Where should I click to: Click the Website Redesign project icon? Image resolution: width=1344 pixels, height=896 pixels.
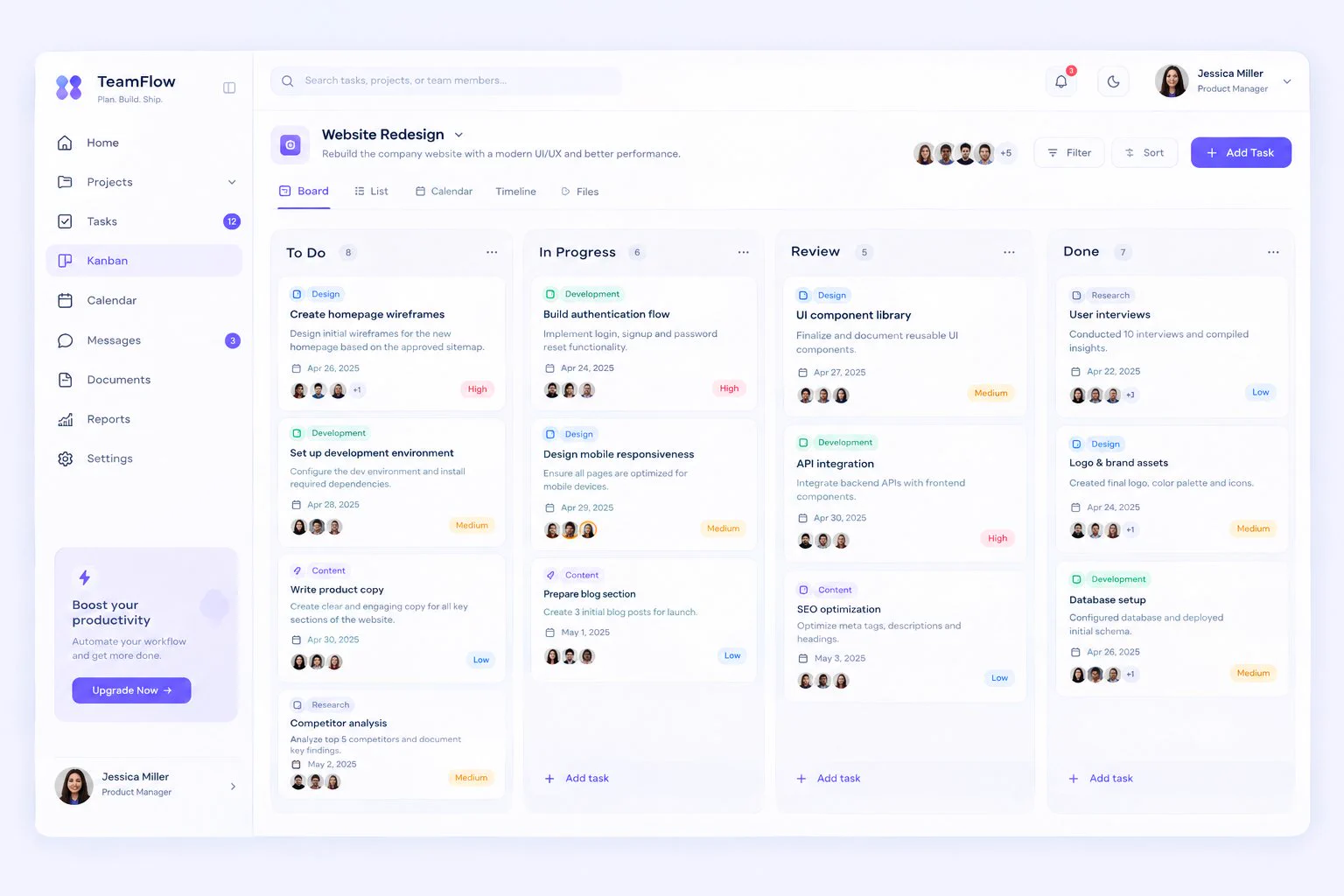point(290,145)
